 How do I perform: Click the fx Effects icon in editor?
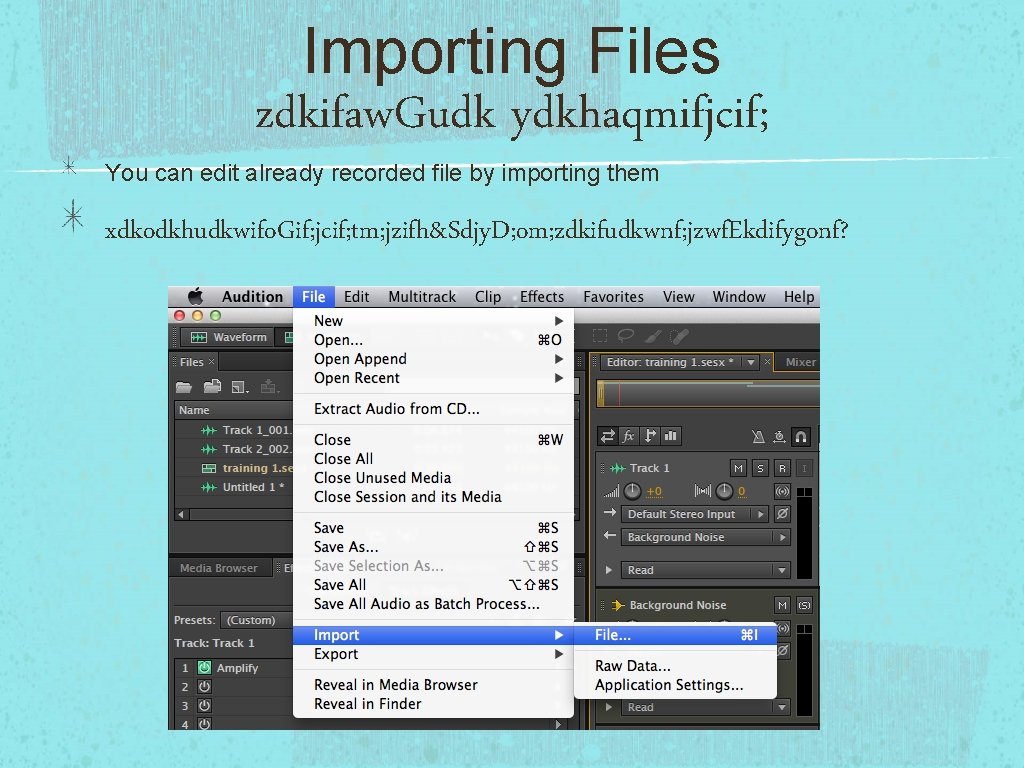tap(628, 436)
